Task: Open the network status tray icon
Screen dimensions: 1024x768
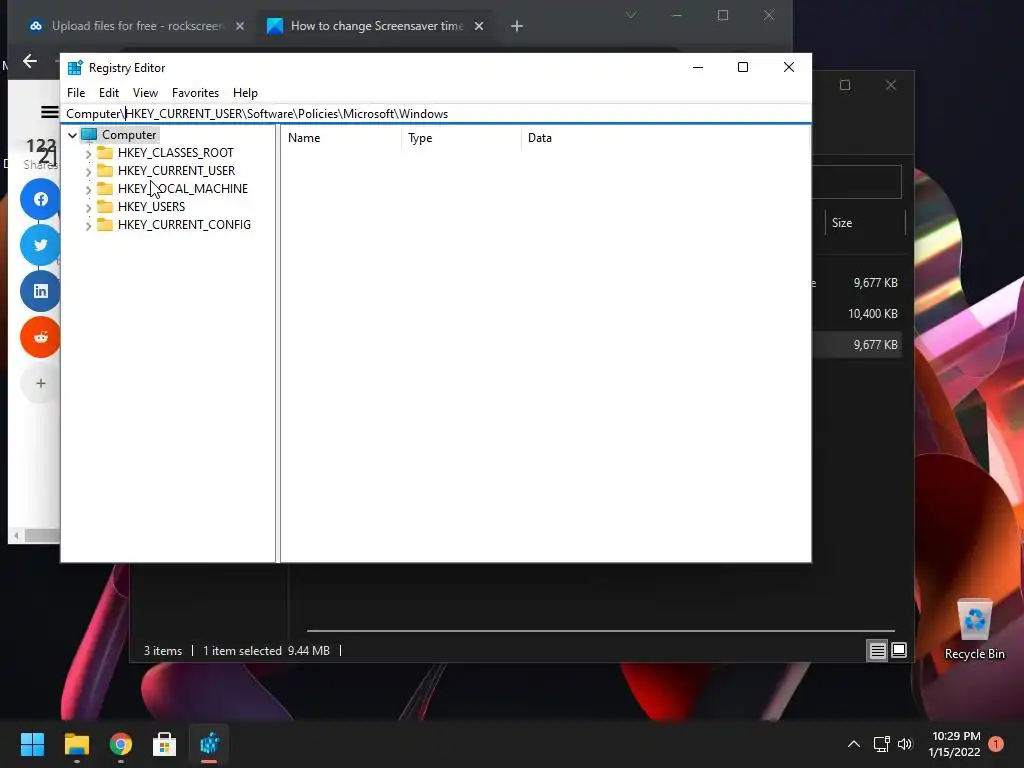Action: coord(882,744)
